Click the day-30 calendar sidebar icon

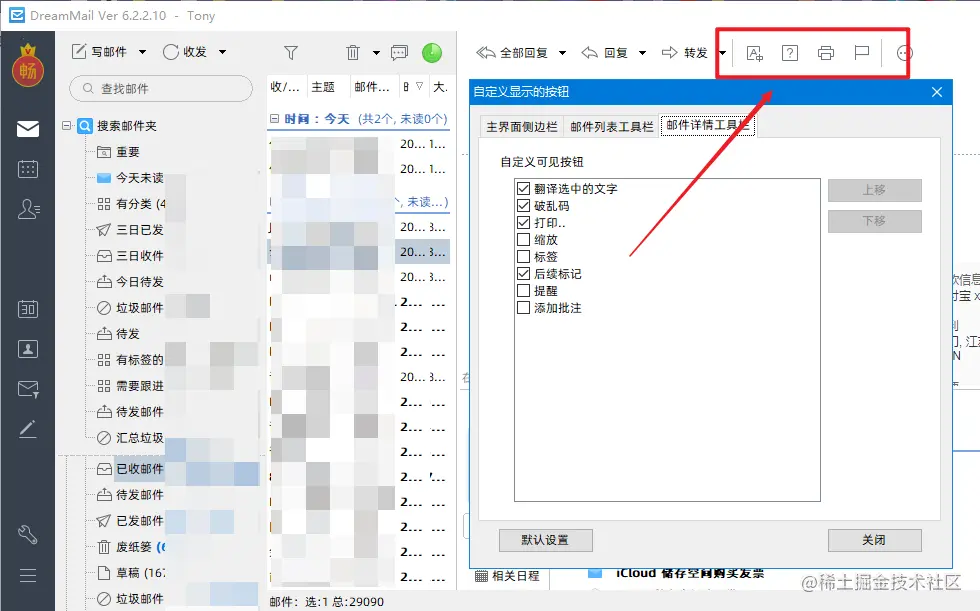28,309
